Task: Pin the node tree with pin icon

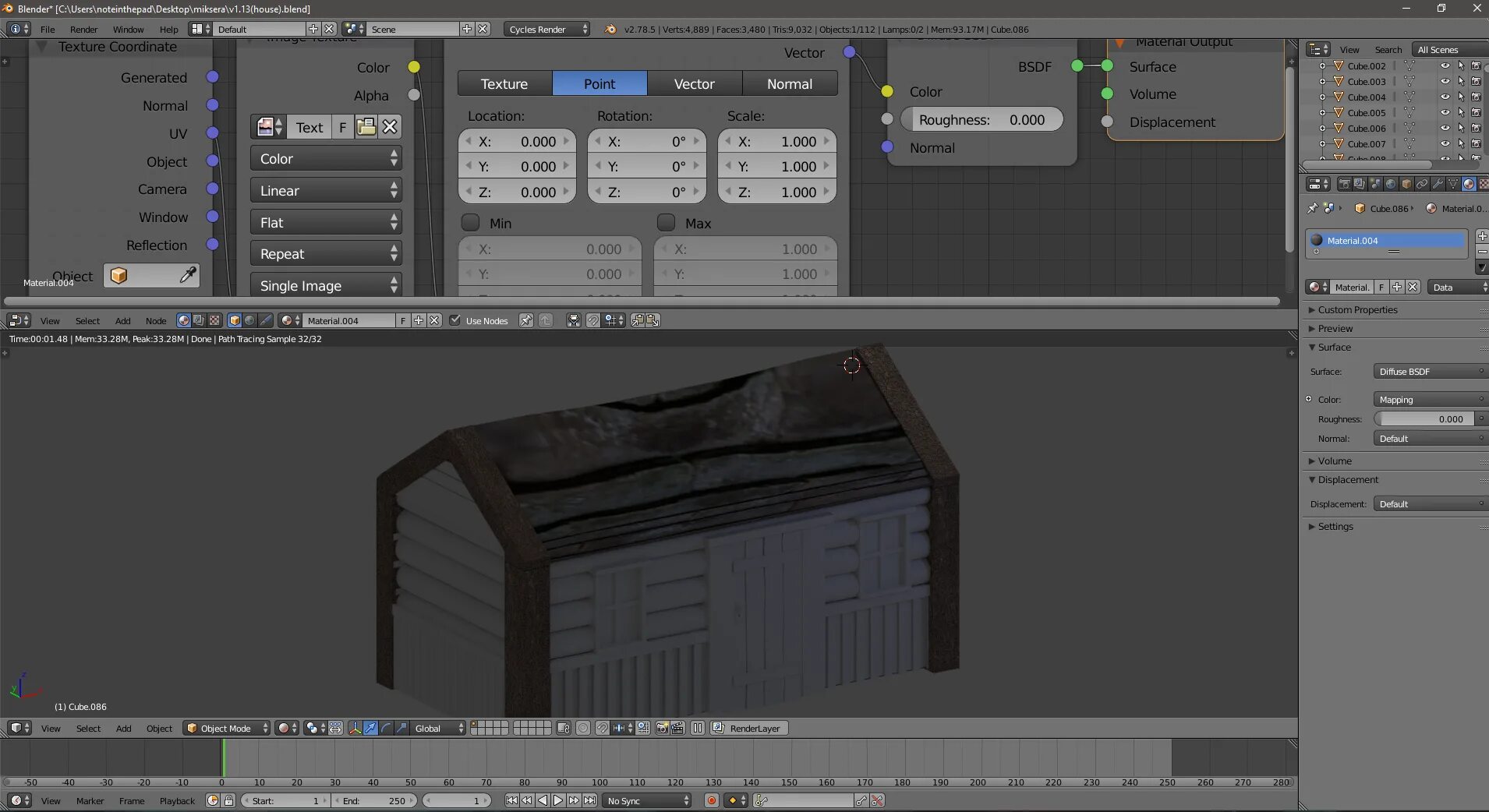Action: pos(526,320)
